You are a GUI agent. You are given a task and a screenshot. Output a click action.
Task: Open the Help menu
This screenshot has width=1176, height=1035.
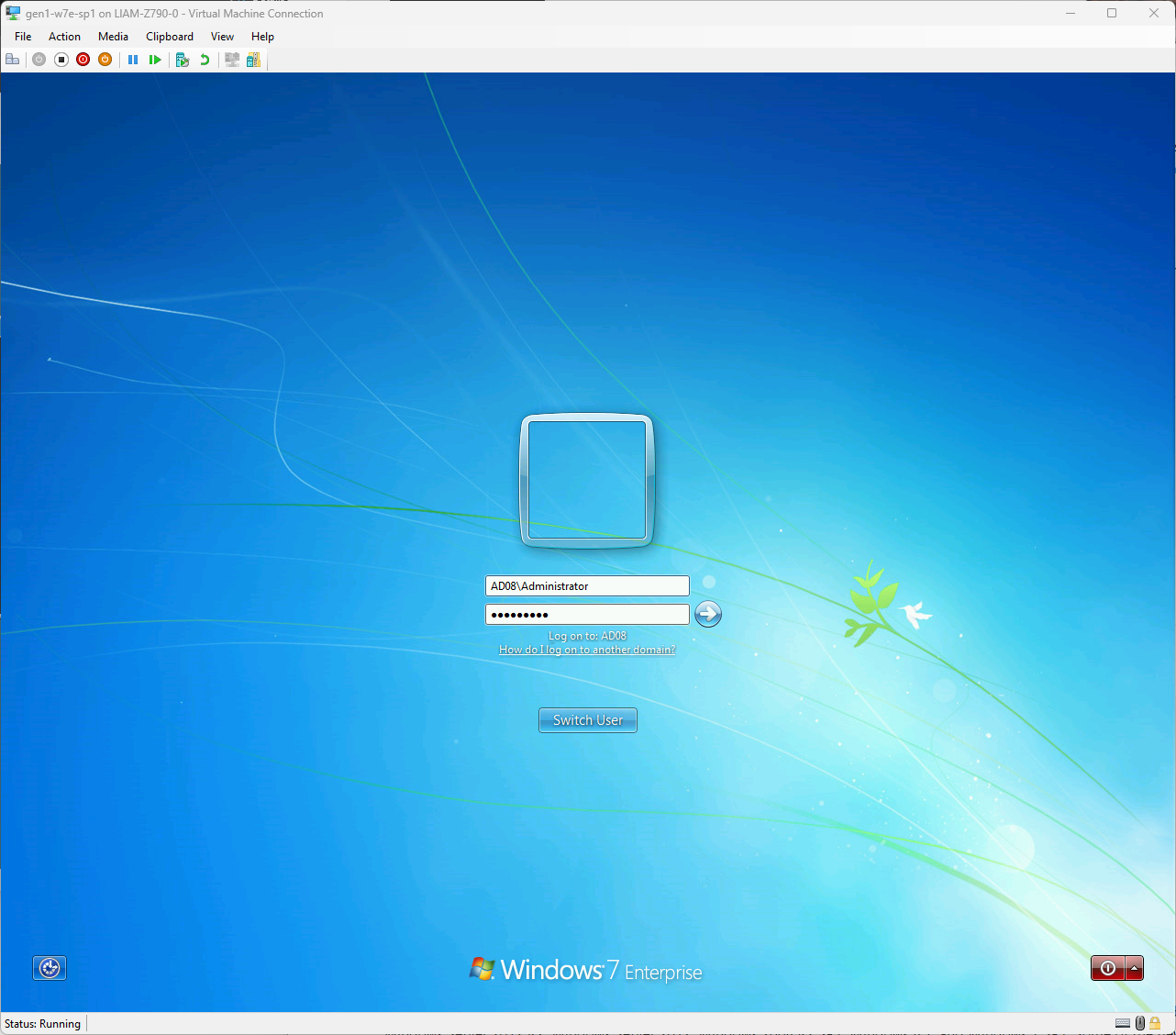point(262,37)
